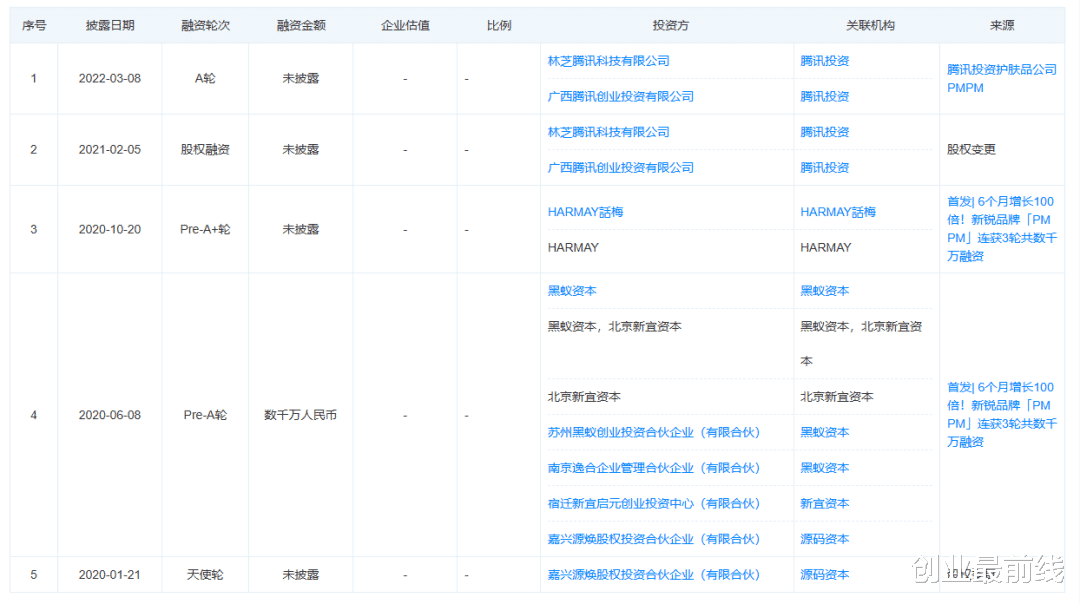Image resolution: width=1080 pixels, height=604 pixels.
Task: Click the 数千万人民币 amount cell
Action: pos(301,415)
